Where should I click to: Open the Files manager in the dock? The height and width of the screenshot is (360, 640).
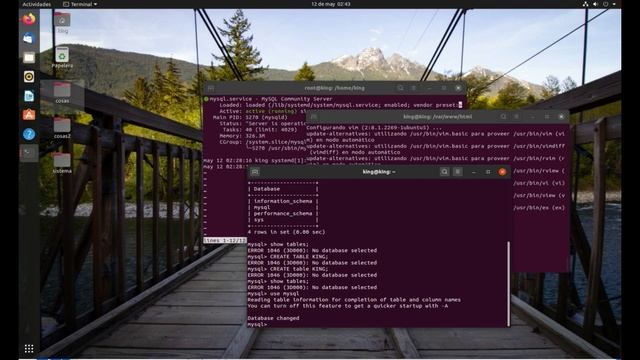click(x=29, y=58)
